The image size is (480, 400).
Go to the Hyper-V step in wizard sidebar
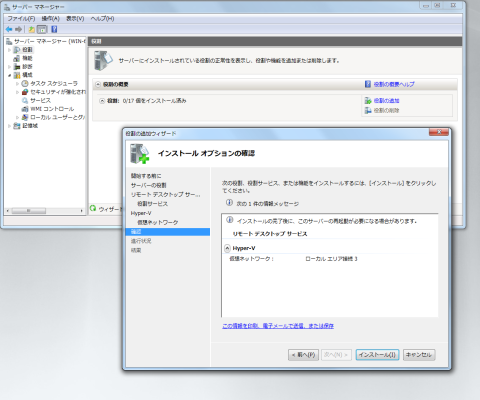(141, 213)
